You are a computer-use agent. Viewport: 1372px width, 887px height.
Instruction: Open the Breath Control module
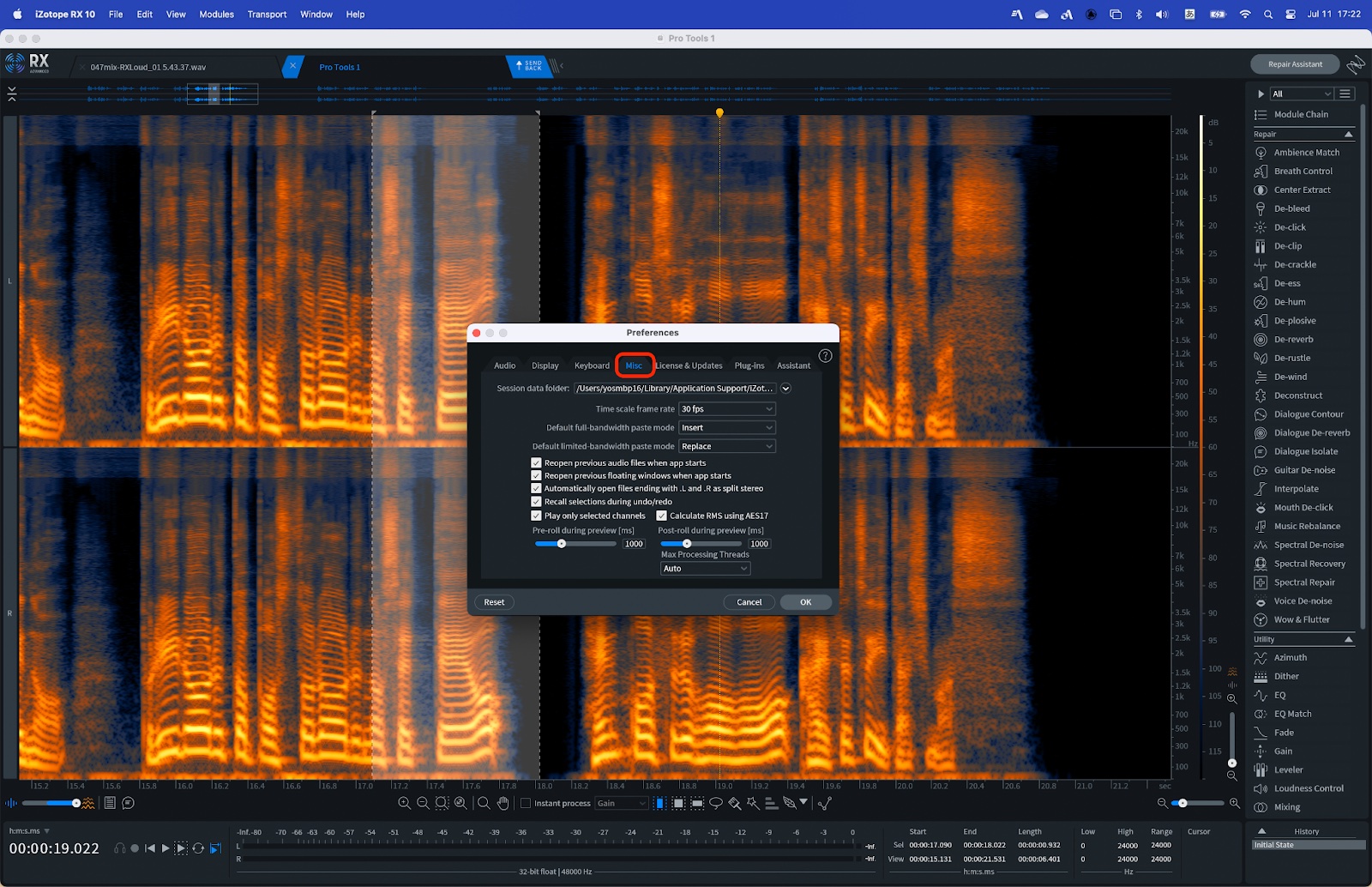tap(1303, 172)
